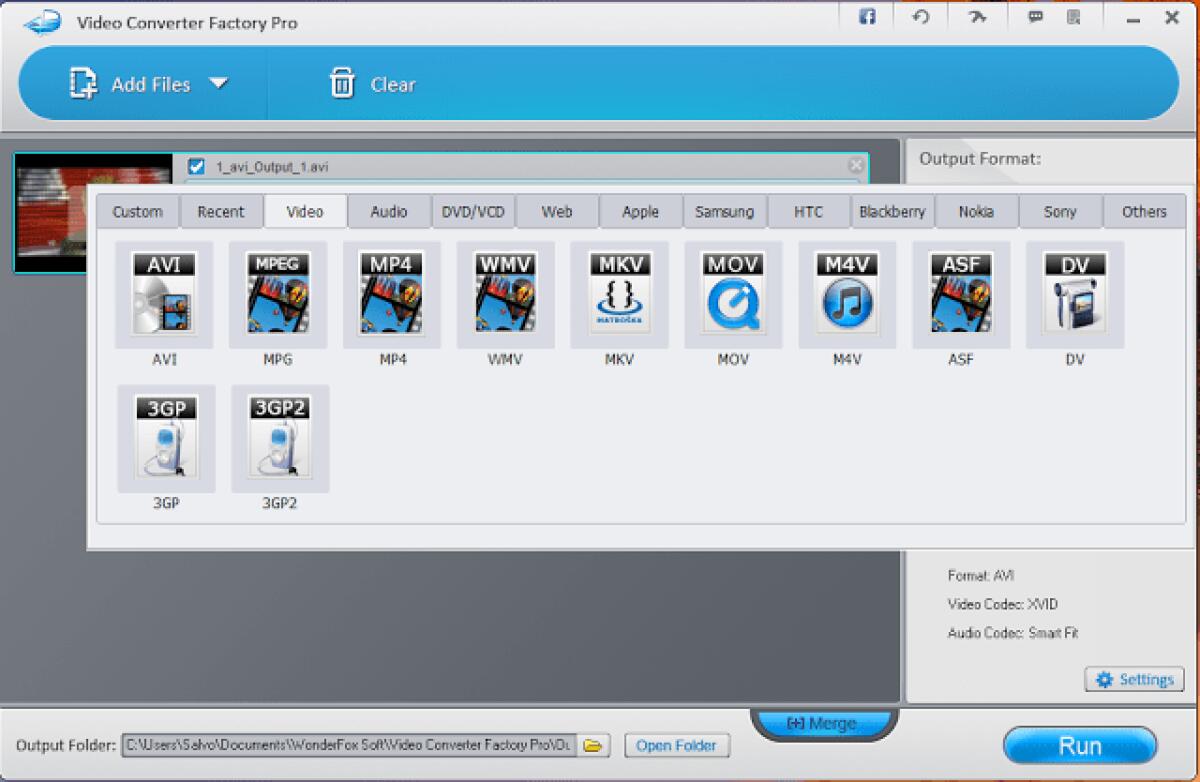Select the MKV Matroska format icon

(619, 294)
